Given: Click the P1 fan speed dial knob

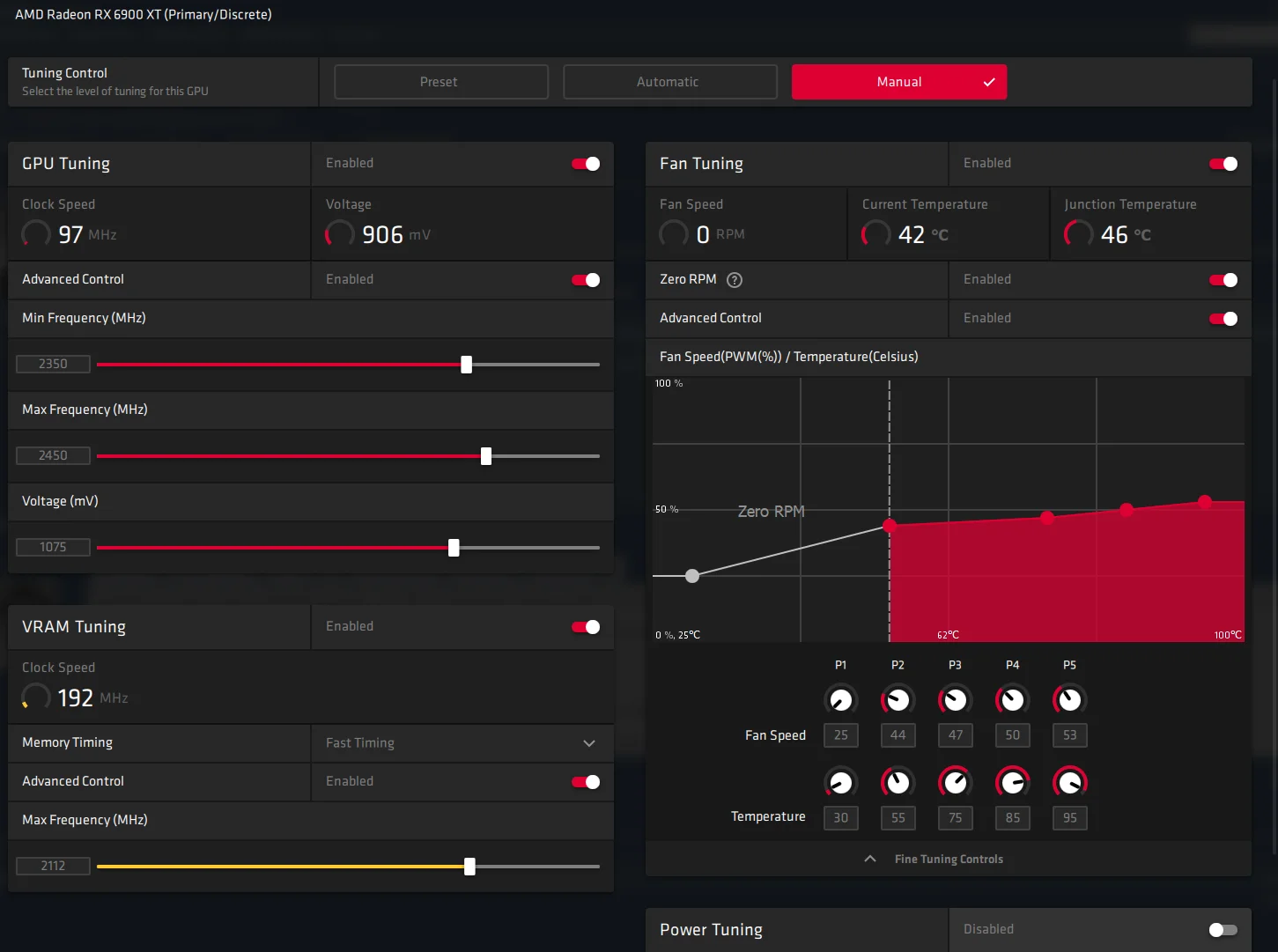Looking at the screenshot, I should tap(840, 700).
